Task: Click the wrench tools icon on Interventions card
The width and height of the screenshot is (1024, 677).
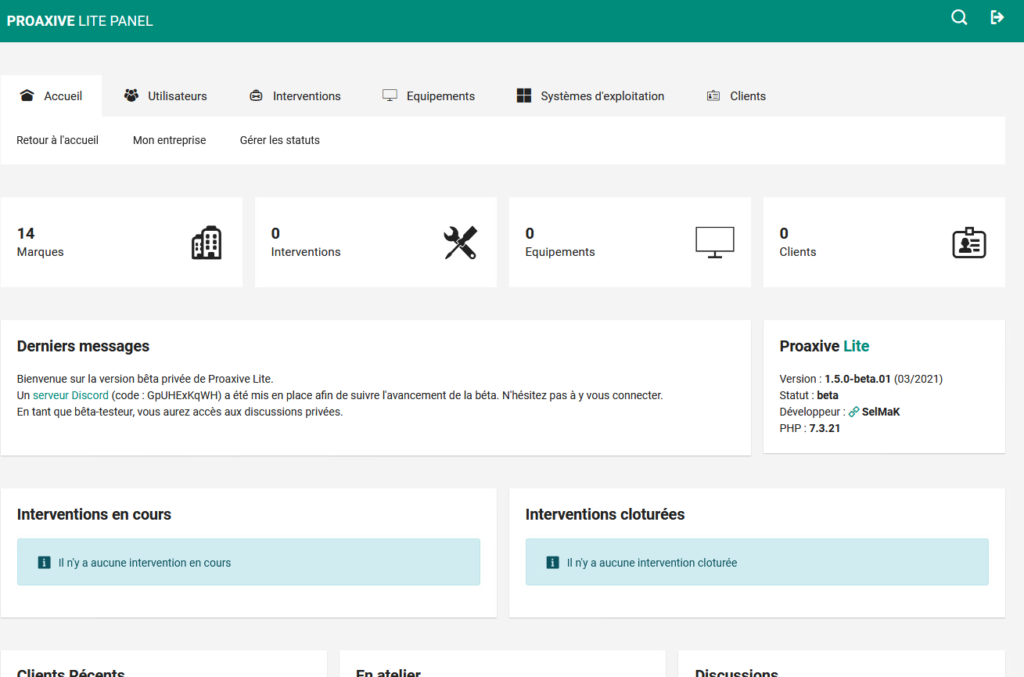Action: pyautogui.click(x=460, y=243)
